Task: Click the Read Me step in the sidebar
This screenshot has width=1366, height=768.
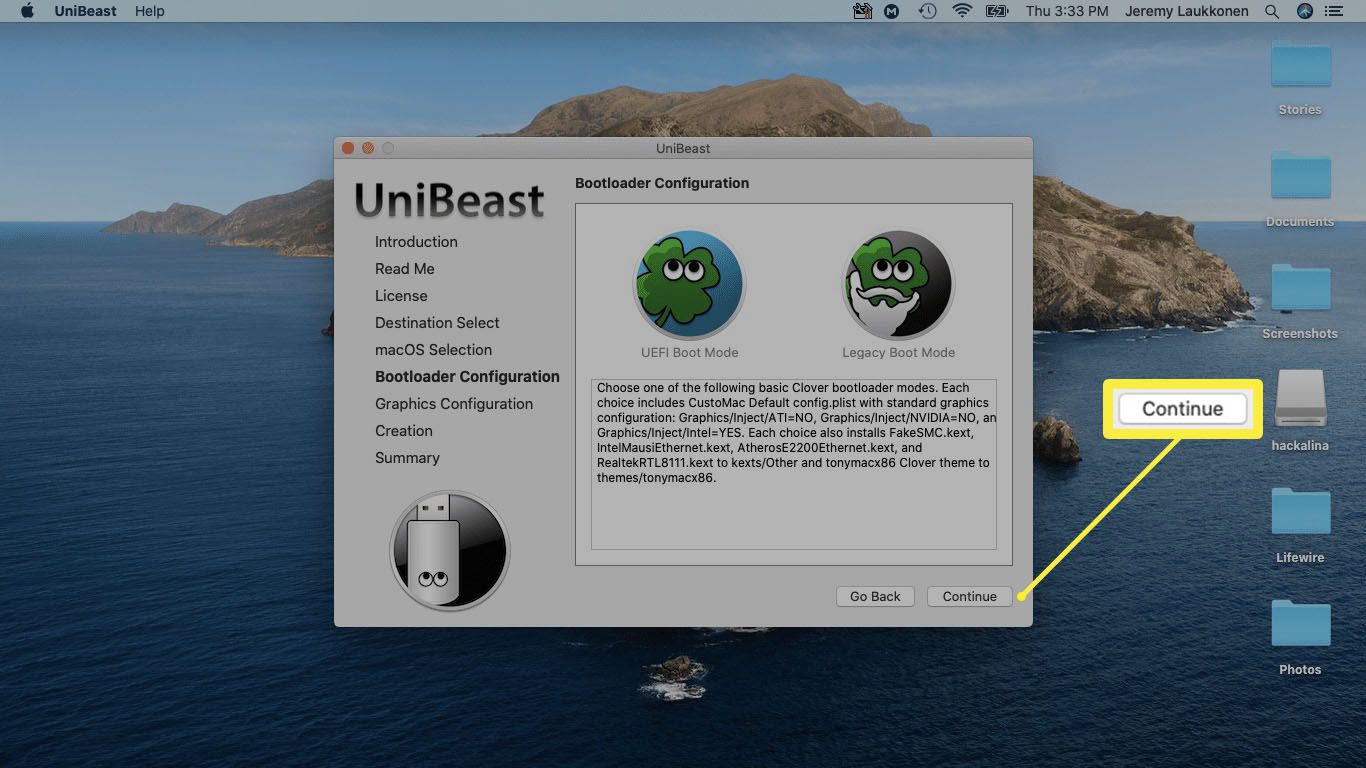Action: [x=404, y=269]
